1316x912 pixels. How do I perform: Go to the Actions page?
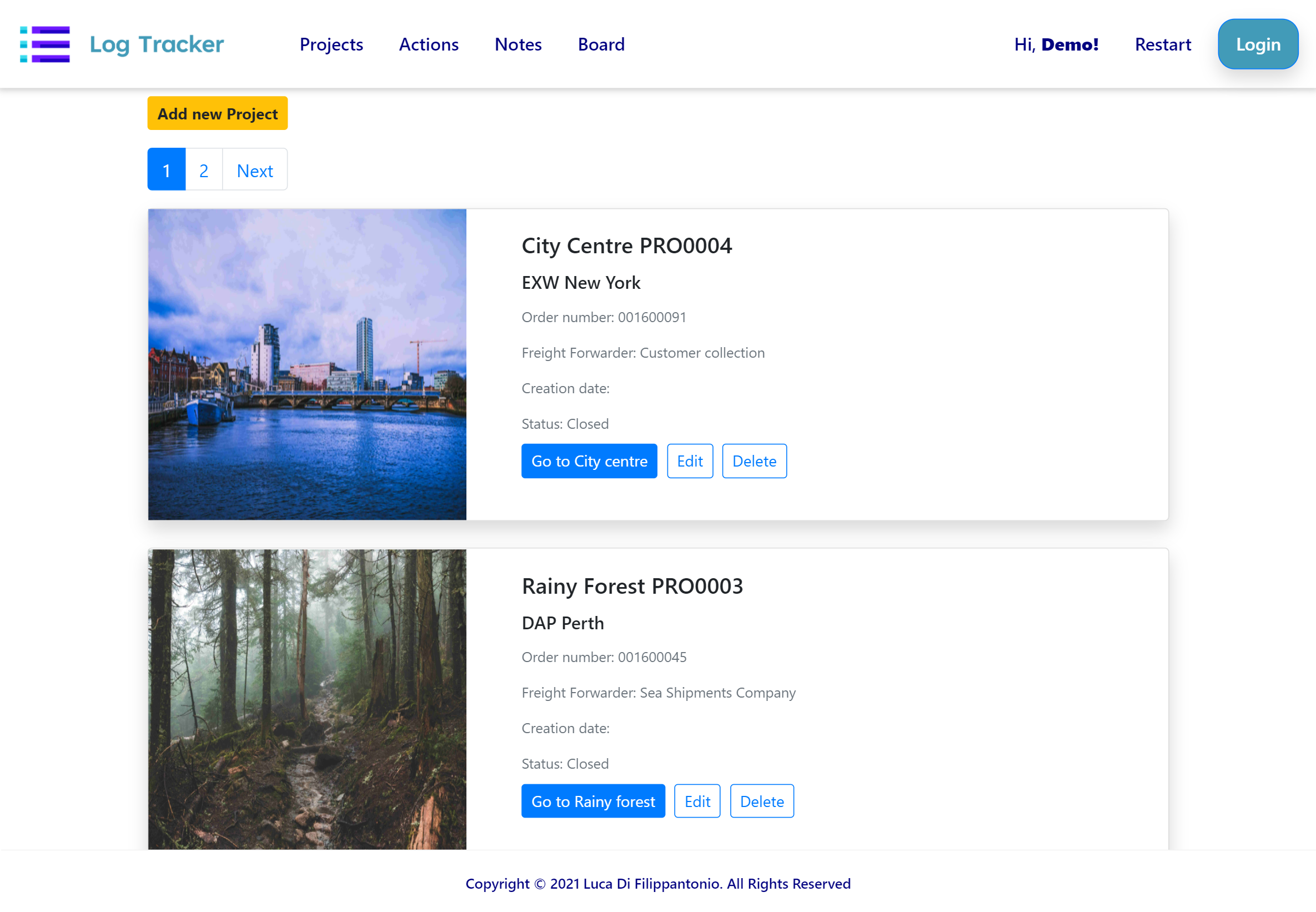point(428,44)
